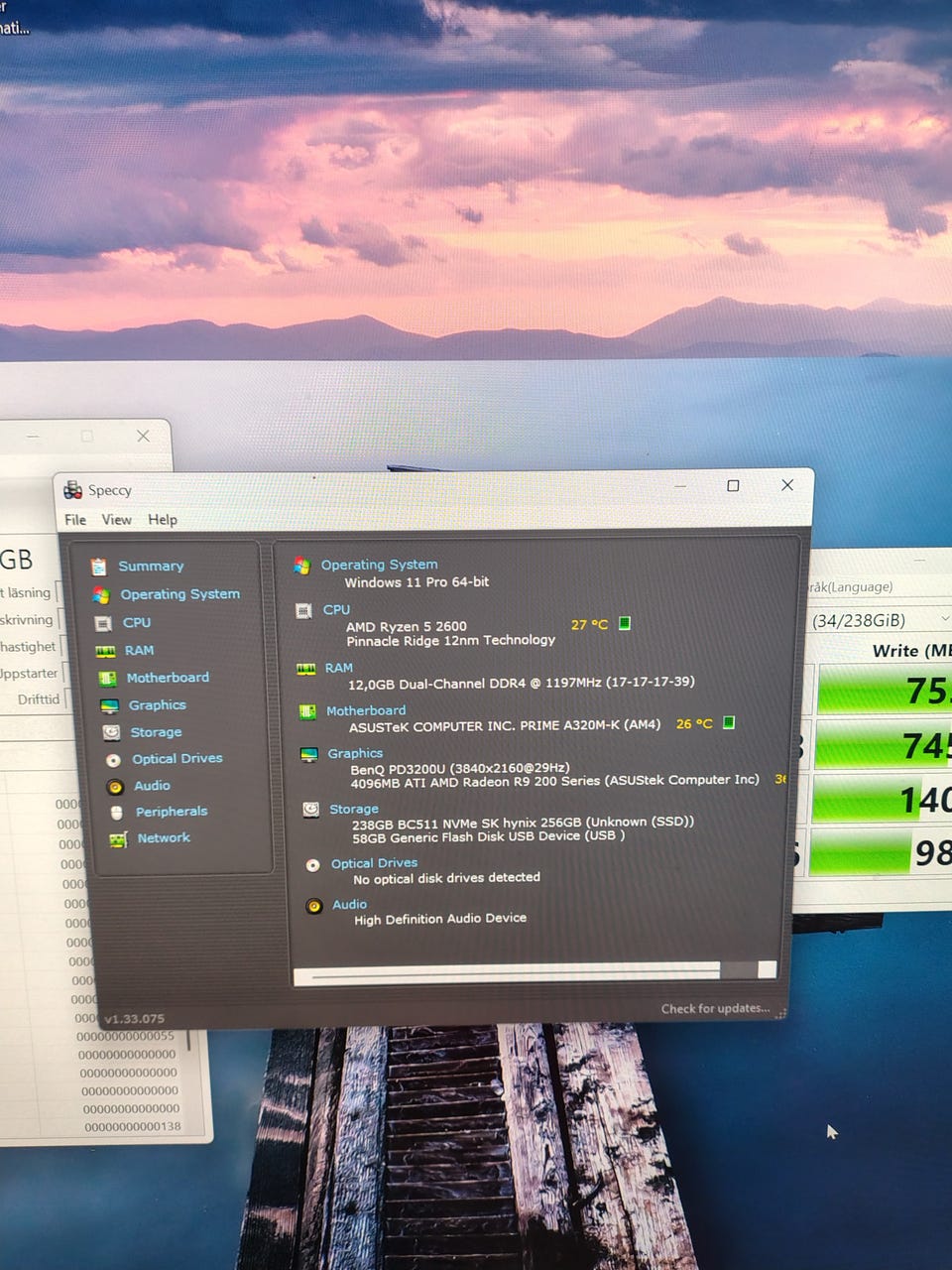Click the Graphics monitor icon in sidebar

coord(109,705)
